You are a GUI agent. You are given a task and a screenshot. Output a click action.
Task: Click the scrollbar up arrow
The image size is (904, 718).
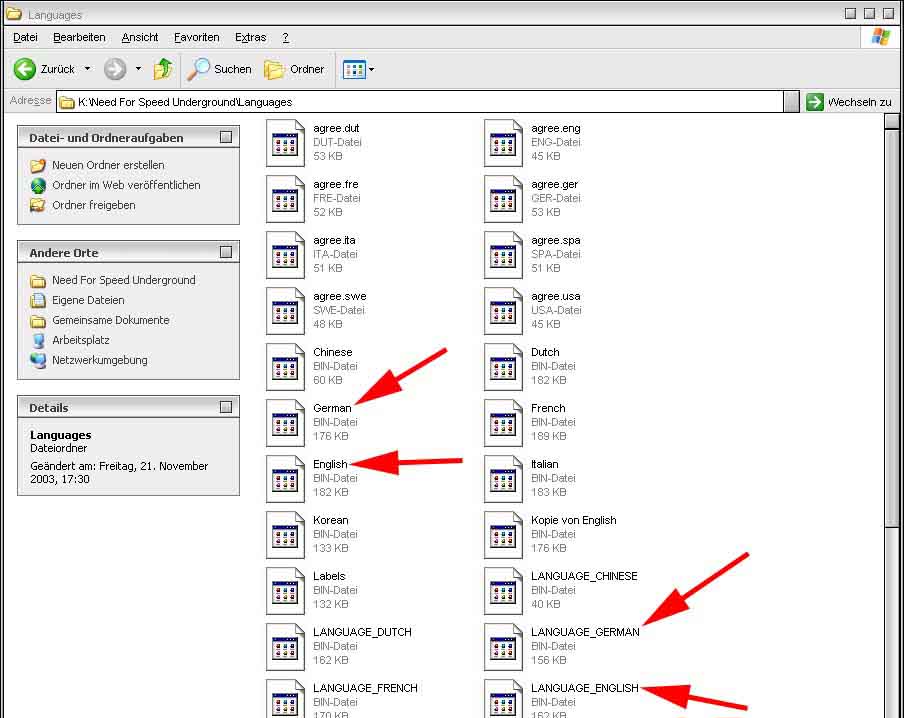(x=892, y=121)
